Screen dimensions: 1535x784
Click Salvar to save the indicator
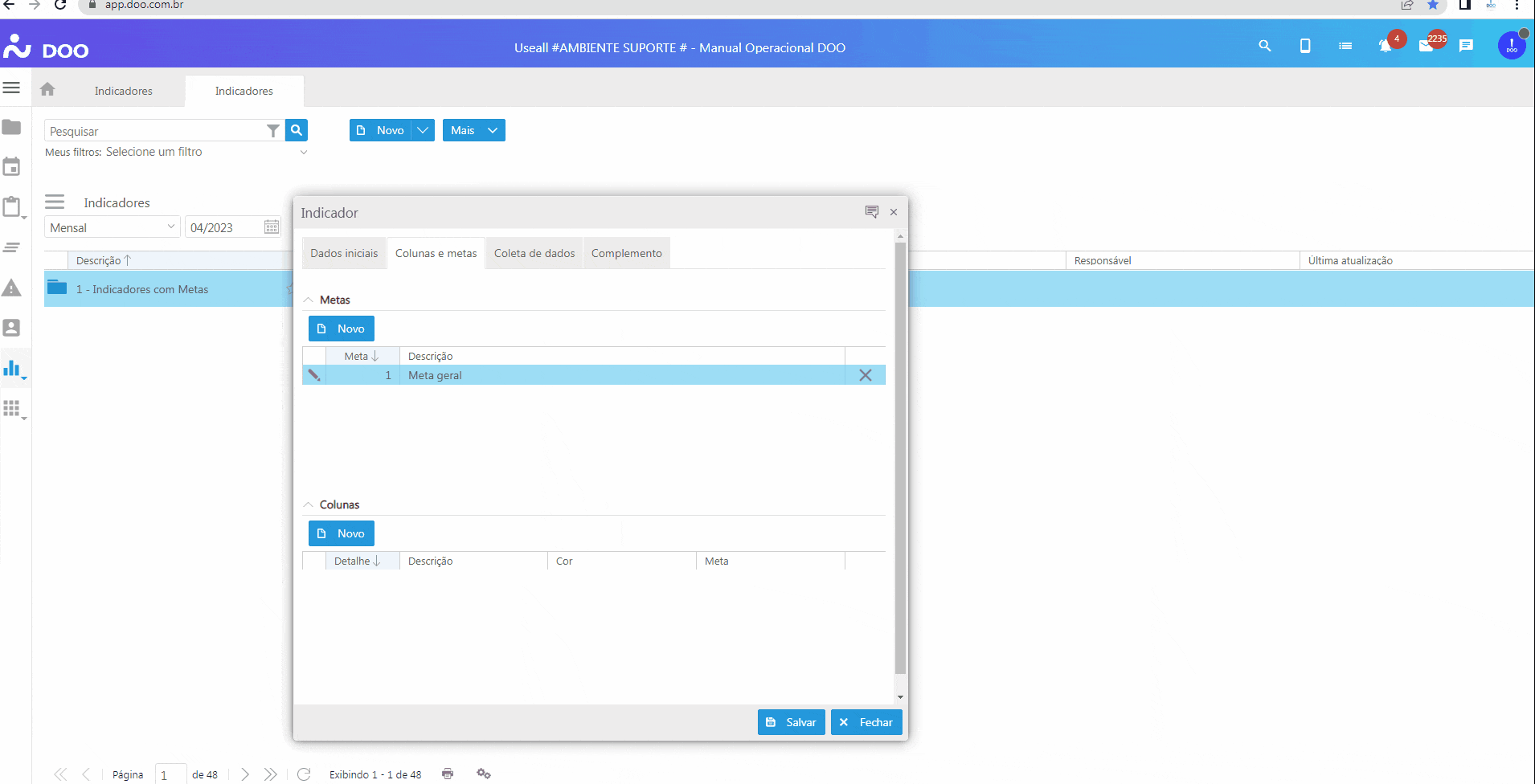[791, 722]
